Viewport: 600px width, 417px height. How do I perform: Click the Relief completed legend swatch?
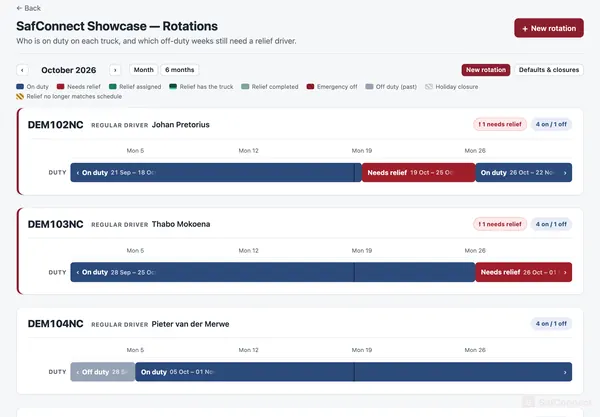(x=245, y=86)
